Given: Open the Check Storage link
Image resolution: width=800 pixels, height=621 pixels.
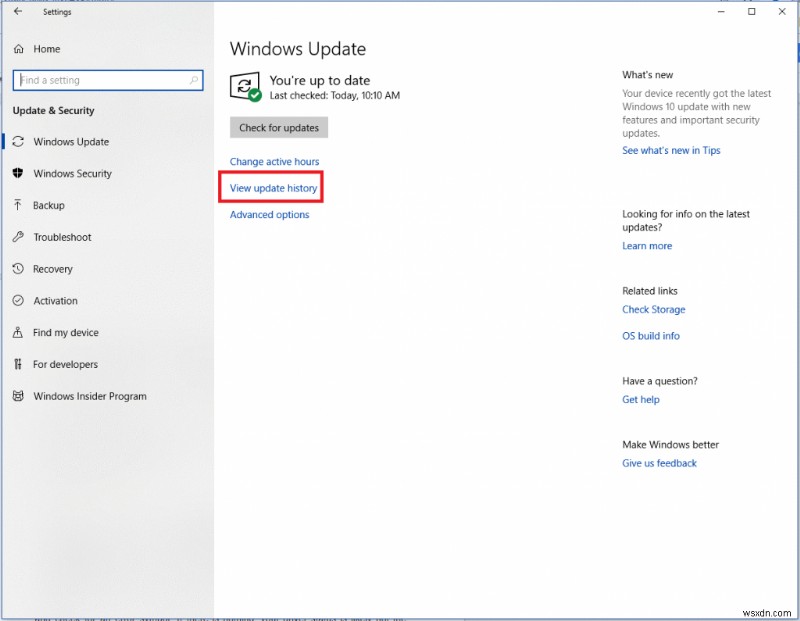Looking at the screenshot, I should tap(653, 309).
